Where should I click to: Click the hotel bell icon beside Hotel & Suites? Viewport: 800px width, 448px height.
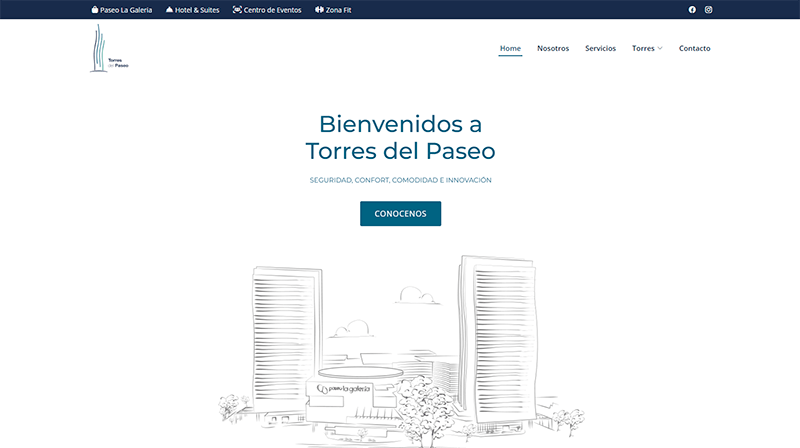169,9
